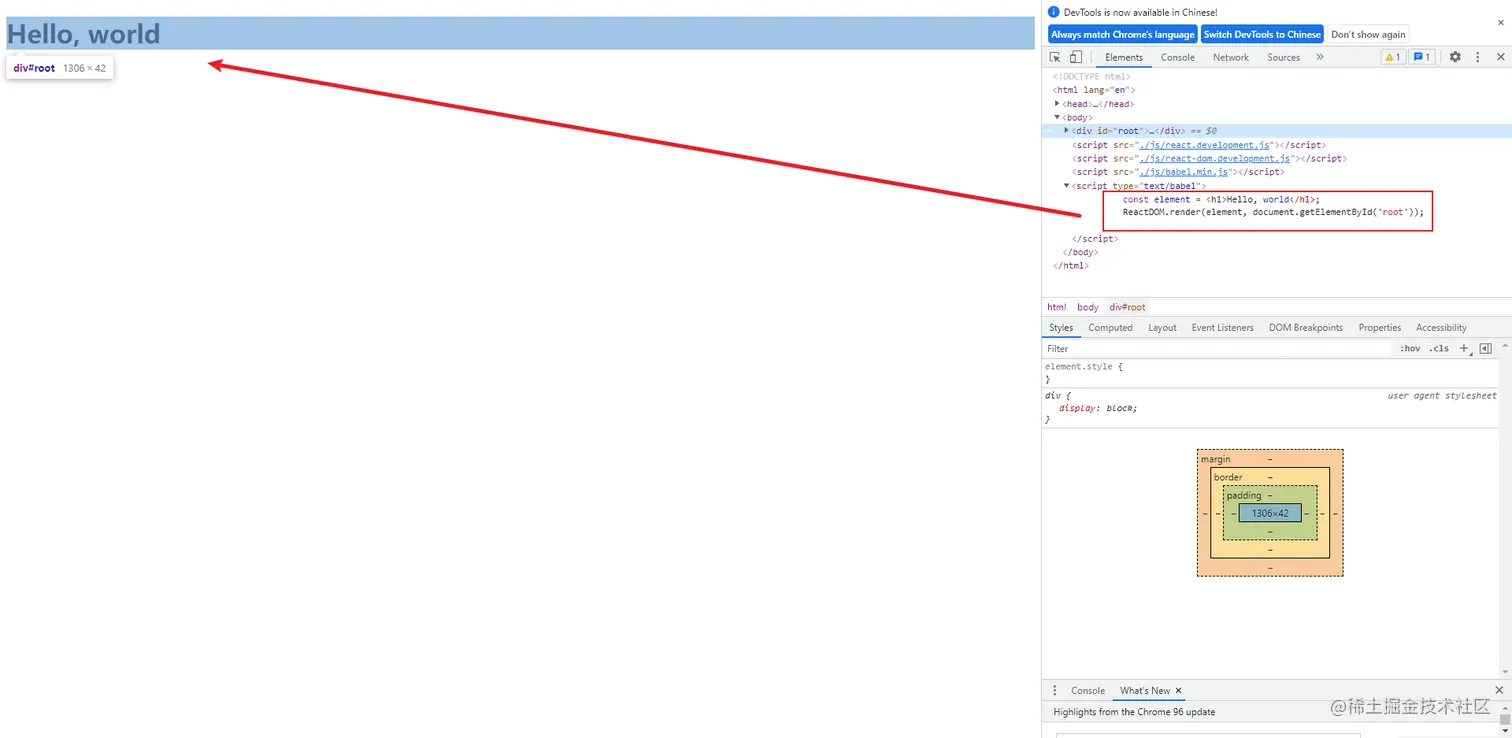Click the <!DOCTYPE html> line

point(1092,76)
